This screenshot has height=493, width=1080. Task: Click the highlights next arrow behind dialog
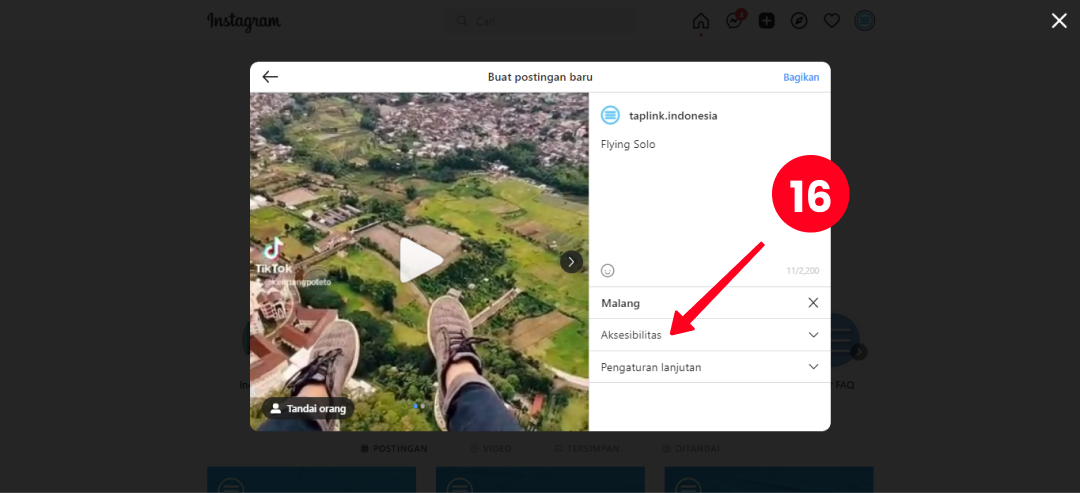(x=859, y=352)
